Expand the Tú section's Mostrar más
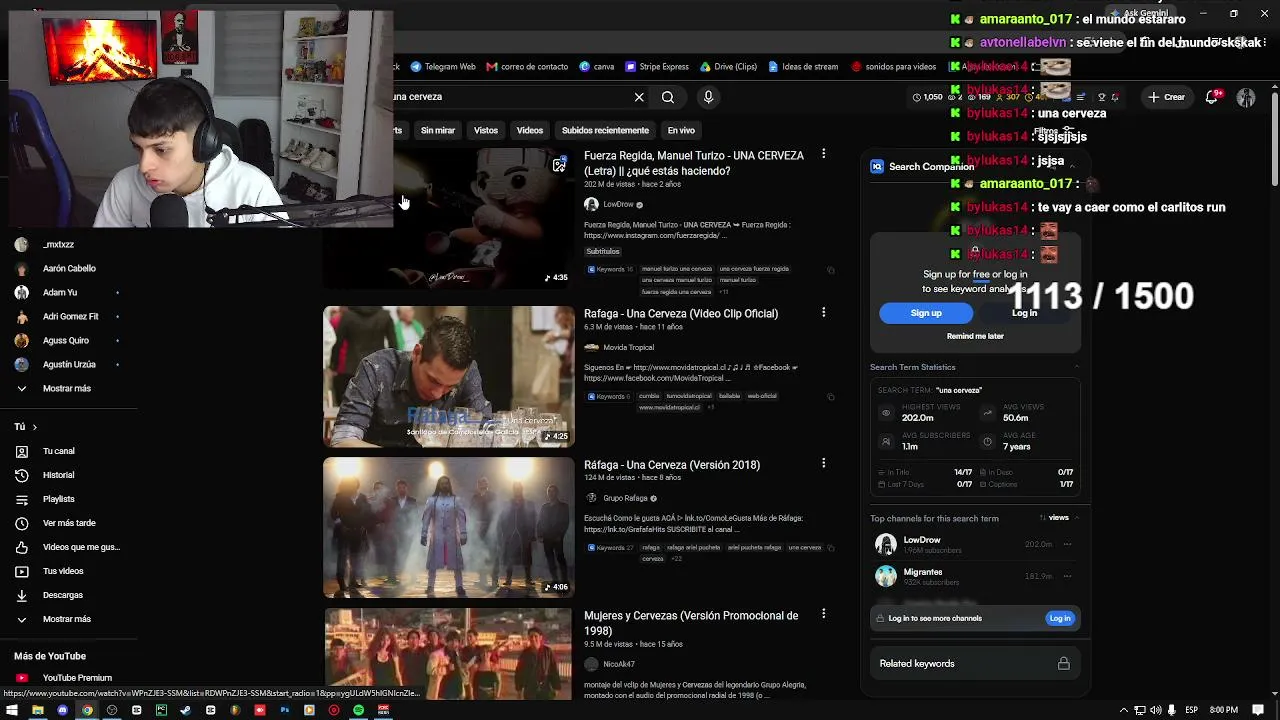Viewport: 1280px width, 720px height. pyautogui.click(x=68, y=619)
